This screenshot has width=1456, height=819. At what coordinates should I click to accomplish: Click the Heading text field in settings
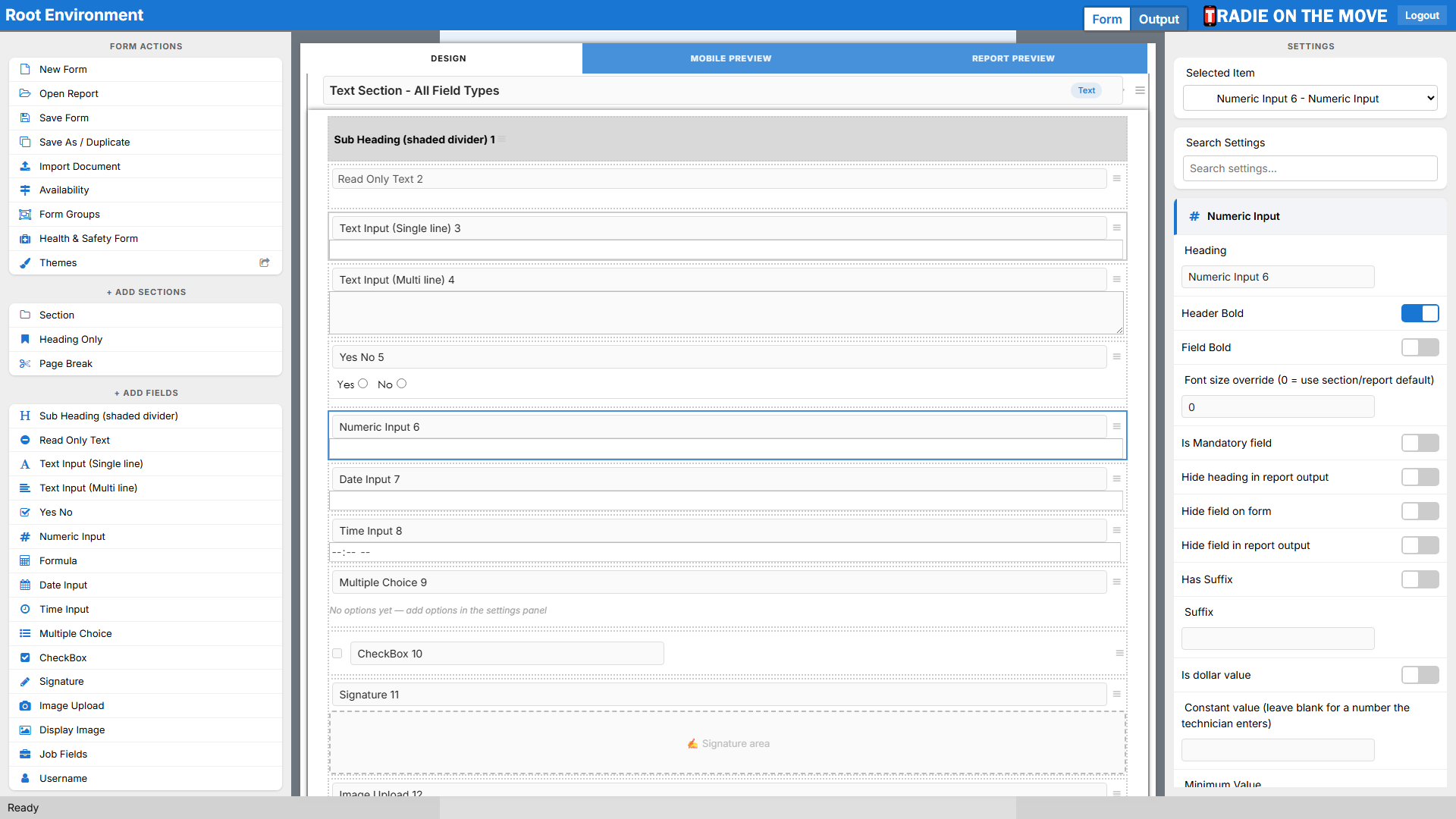[x=1278, y=277]
